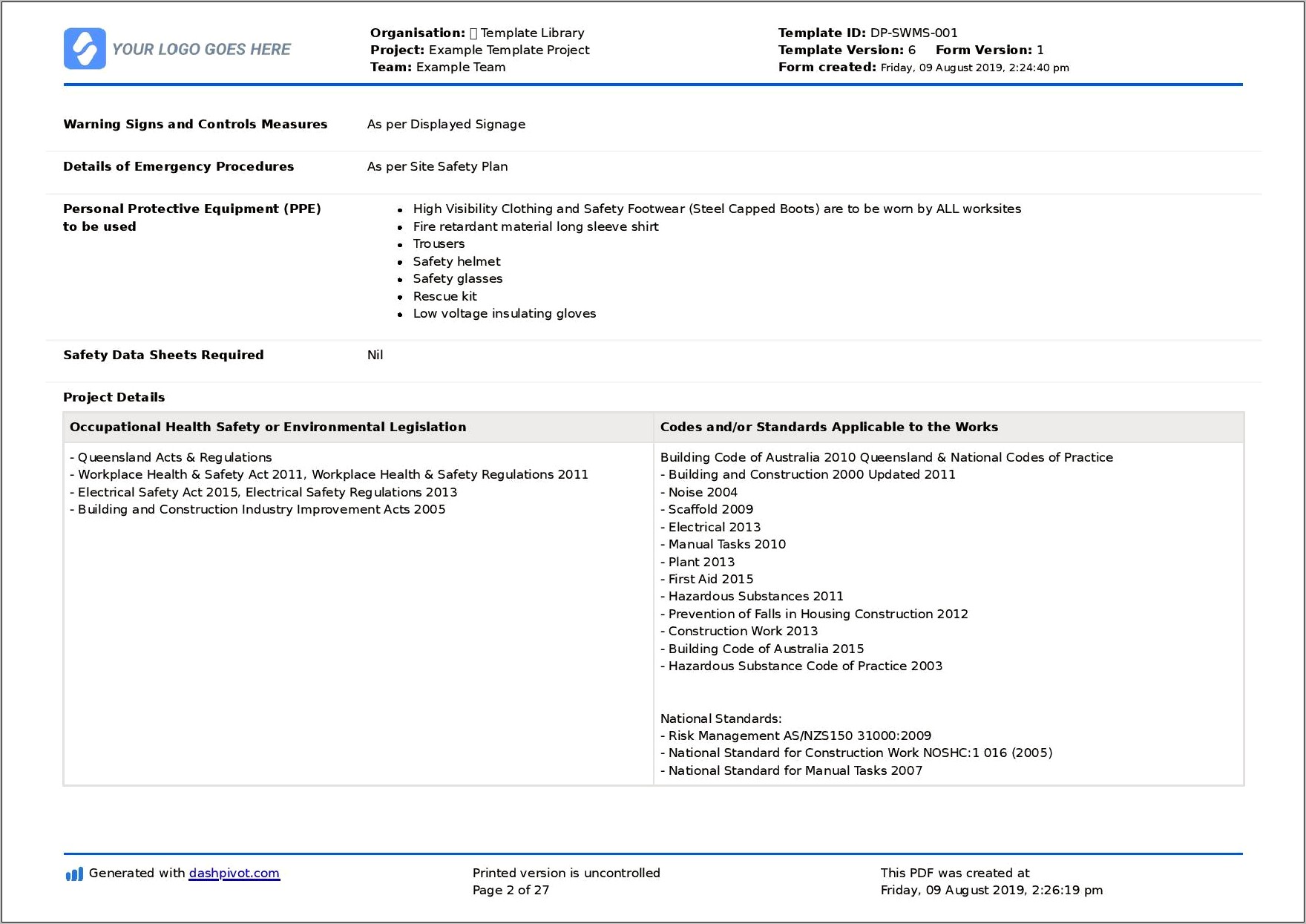
Task: Click 'Building and Construction Industry Improvement Acts' row
Action: (x=257, y=509)
